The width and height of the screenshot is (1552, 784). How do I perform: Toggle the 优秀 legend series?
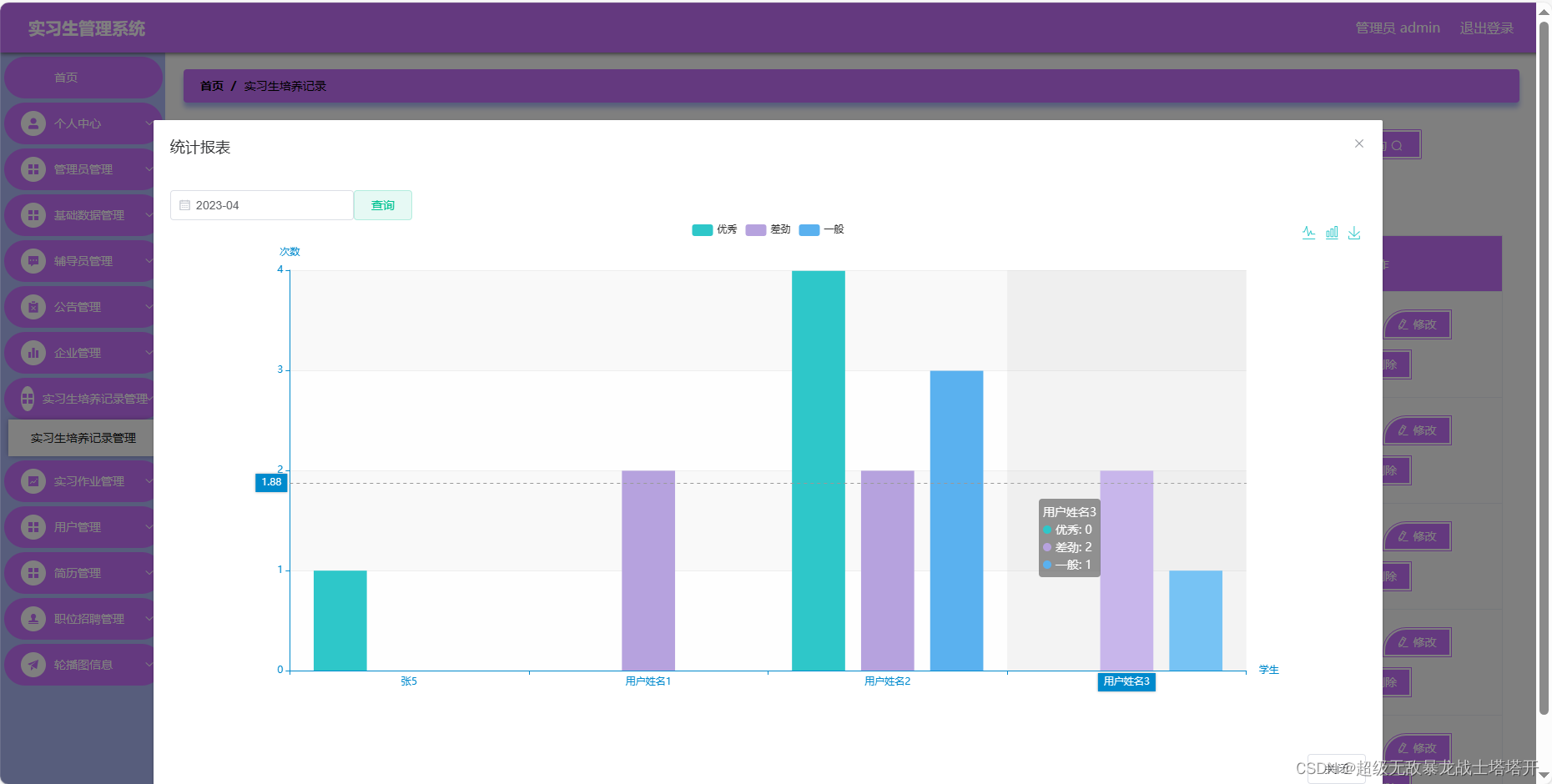[714, 229]
